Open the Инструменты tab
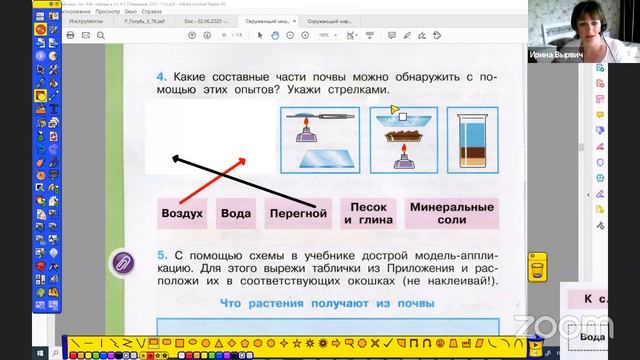This screenshot has height=360, width=640. [86, 21]
